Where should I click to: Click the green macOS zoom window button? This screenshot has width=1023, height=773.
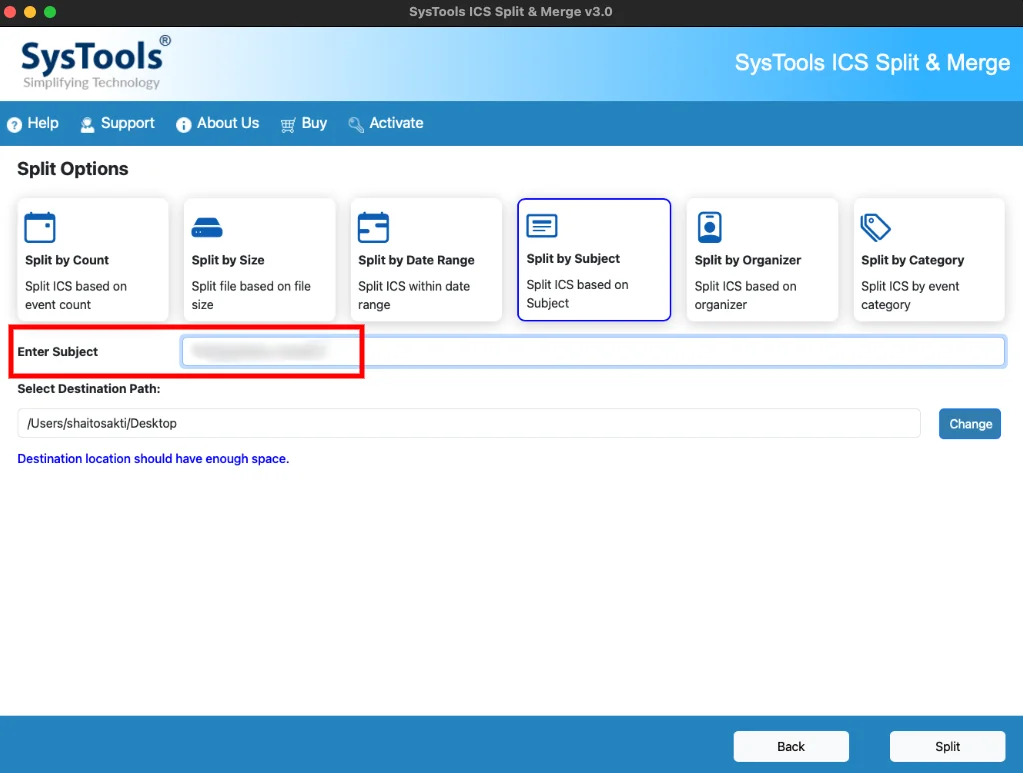point(50,12)
